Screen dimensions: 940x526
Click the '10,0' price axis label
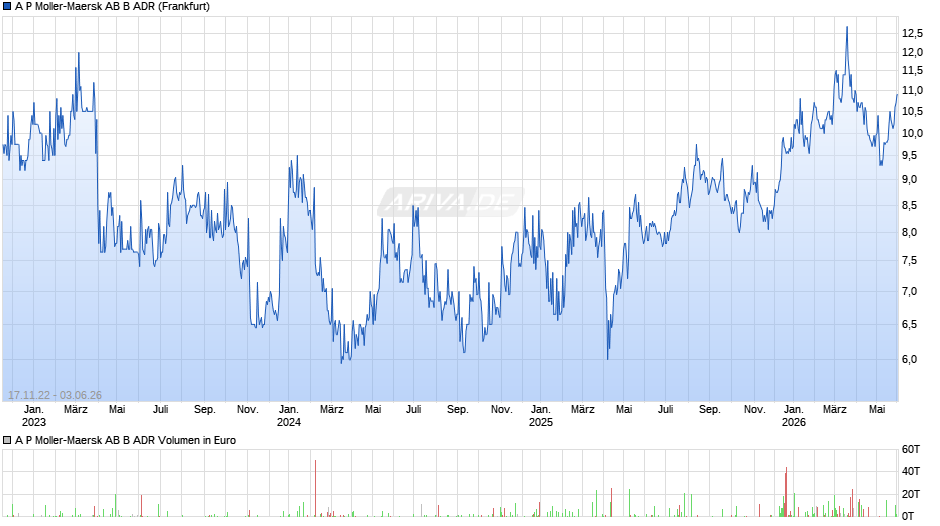click(x=912, y=133)
